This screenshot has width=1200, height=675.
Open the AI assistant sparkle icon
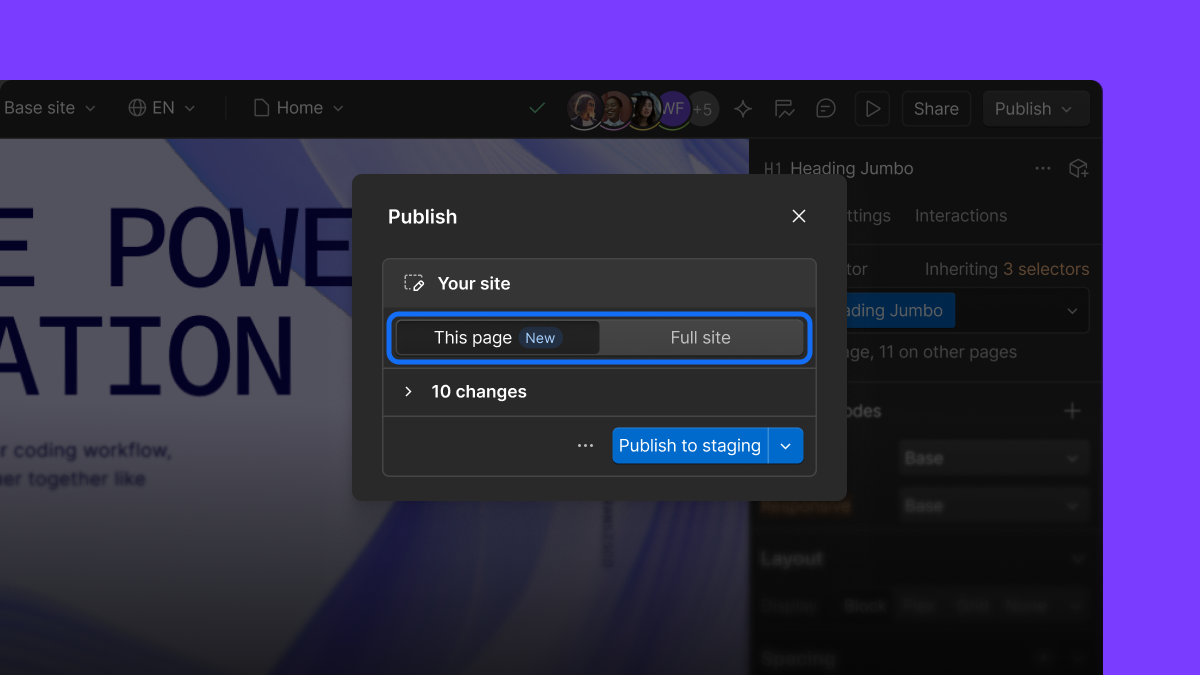pos(742,108)
